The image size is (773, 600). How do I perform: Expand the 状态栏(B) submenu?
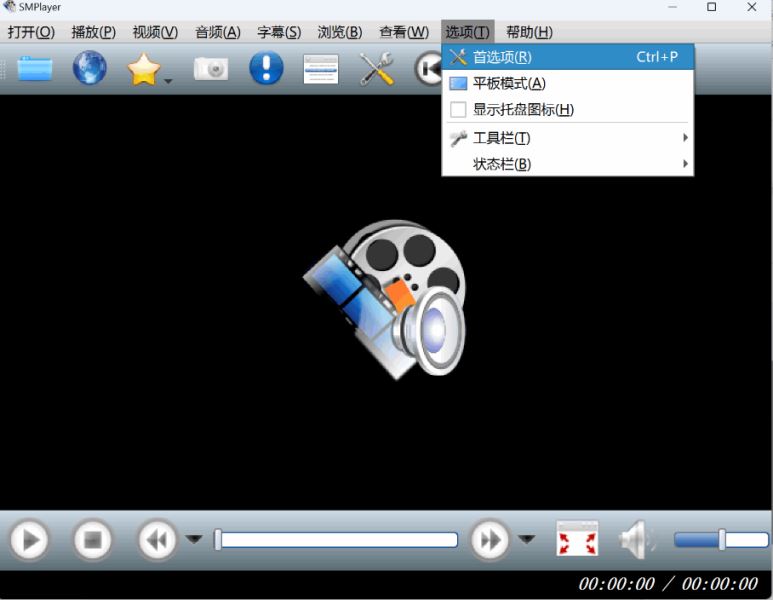[x=568, y=164]
